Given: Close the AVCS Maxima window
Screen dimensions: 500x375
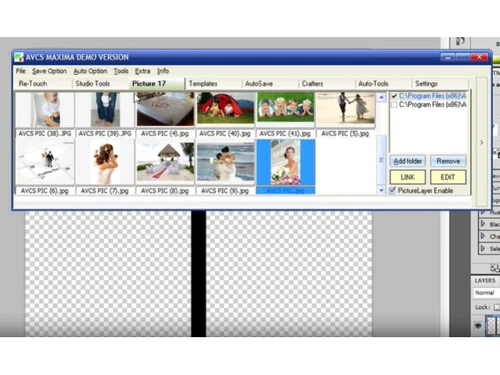Looking at the screenshot, I should coord(479,57).
